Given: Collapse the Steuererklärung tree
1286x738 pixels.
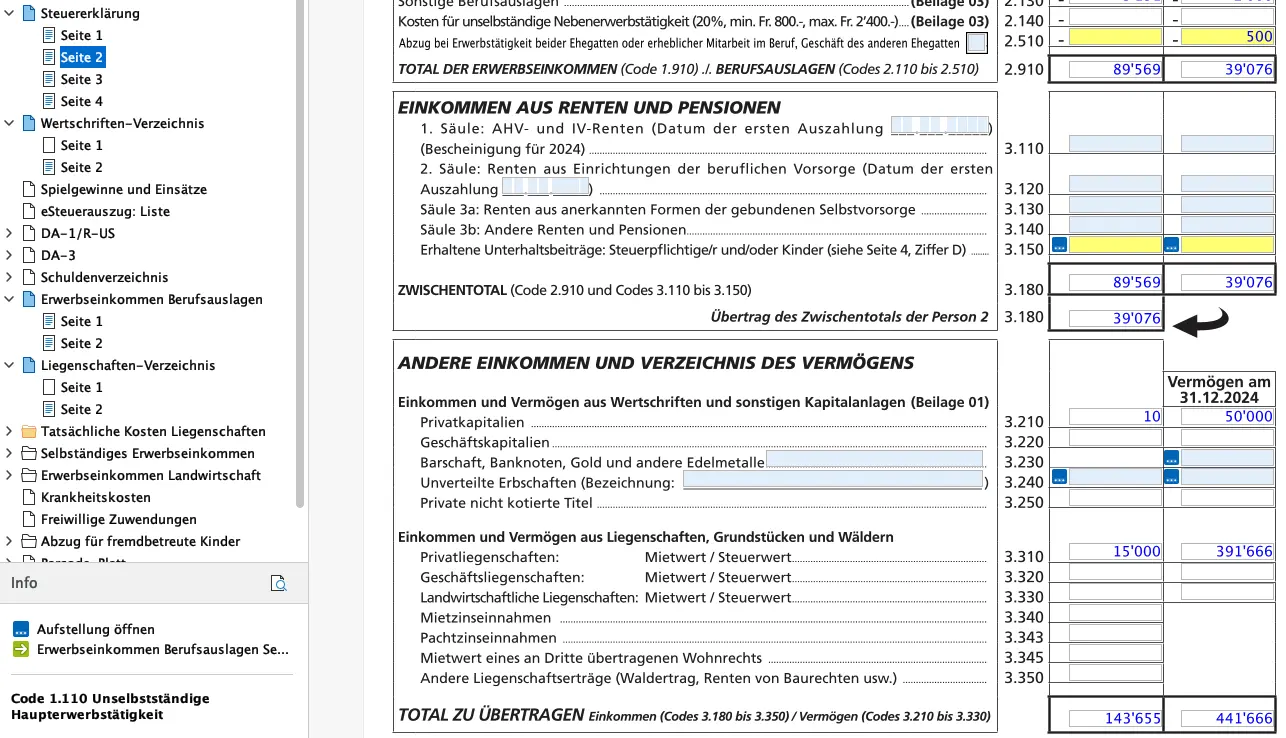Looking at the screenshot, I should (8, 13).
